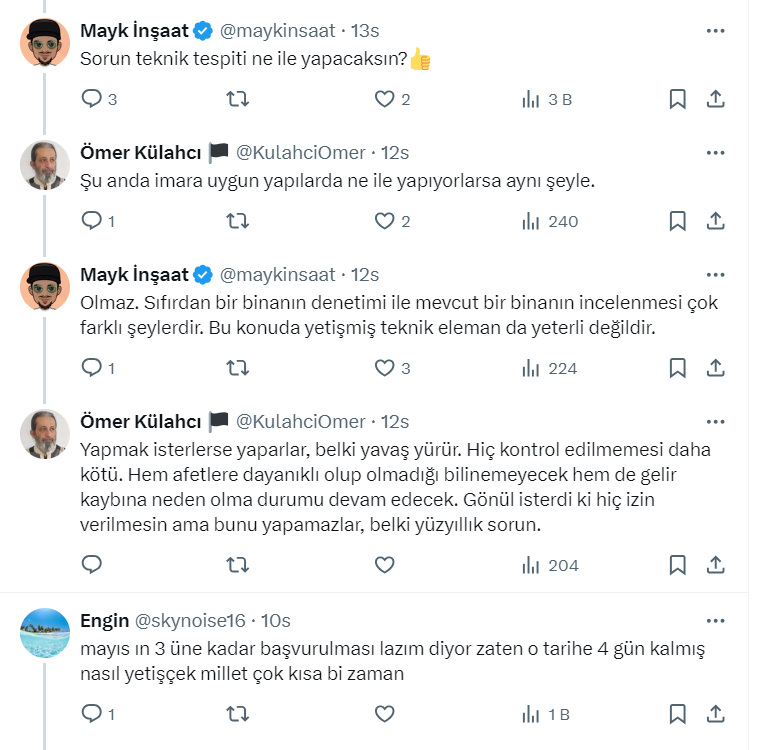This screenshot has width=762, height=750.
Task: Retweet Ömer Külahcı's 'Yapmak isterlerse' tweet
Action: coord(238,565)
